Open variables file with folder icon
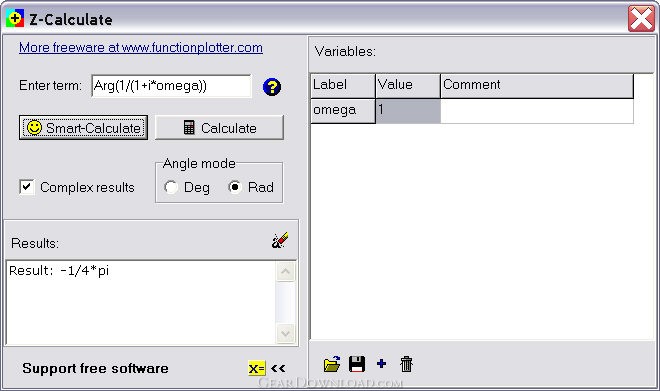Viewport: 660px width, 391px height. (x=332, y=364)
